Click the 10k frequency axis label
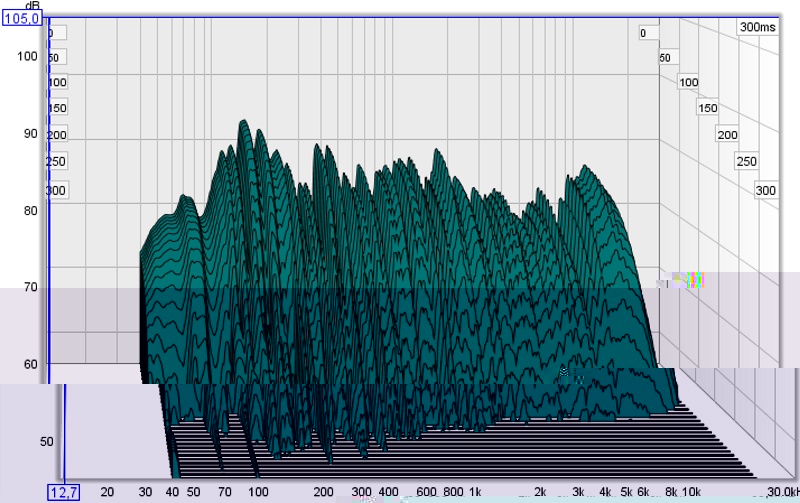The image size is (800, 503). click(691, 493)
